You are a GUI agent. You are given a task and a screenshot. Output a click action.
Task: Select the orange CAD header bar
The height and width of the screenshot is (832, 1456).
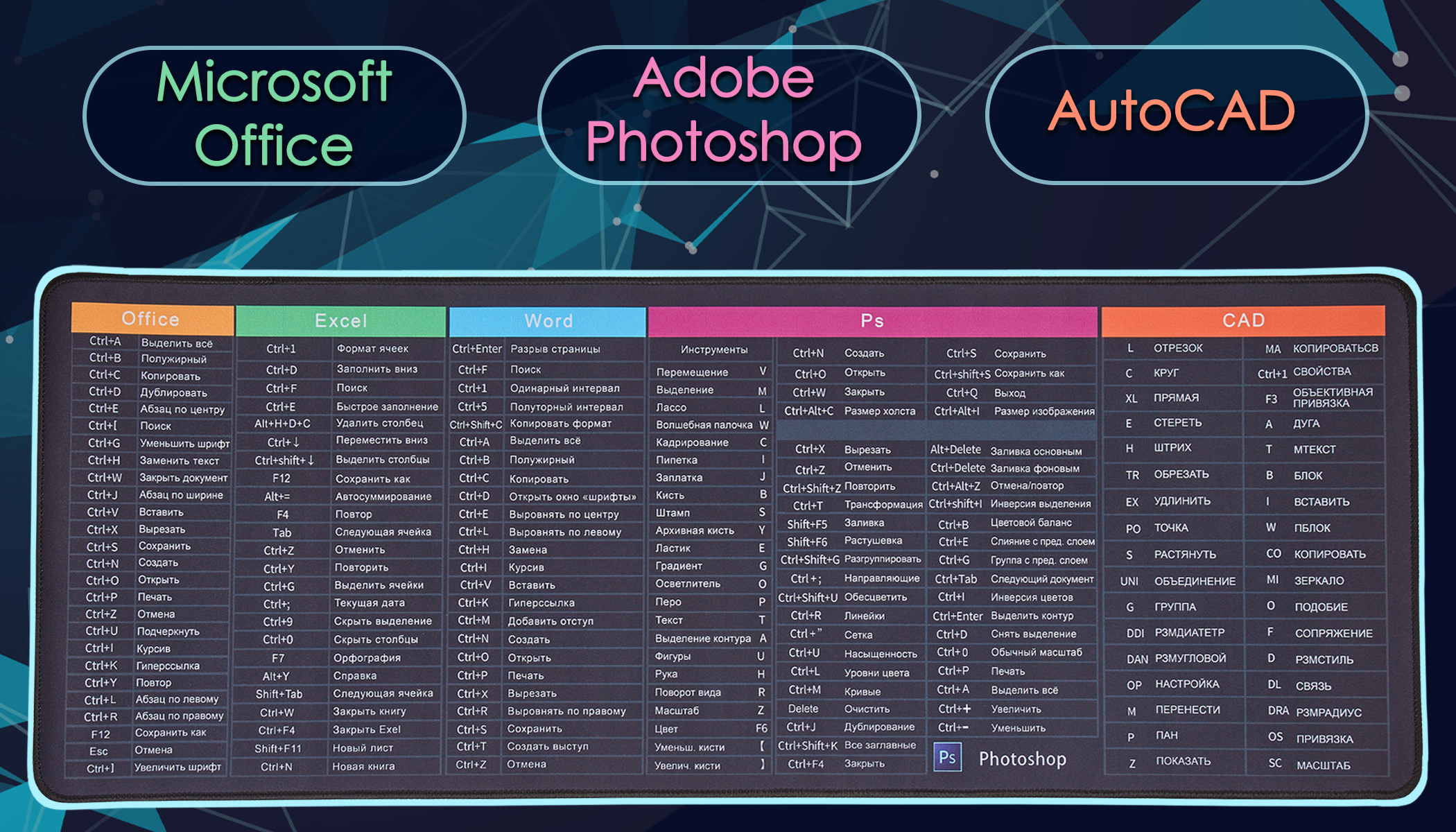click(1243, 320)
